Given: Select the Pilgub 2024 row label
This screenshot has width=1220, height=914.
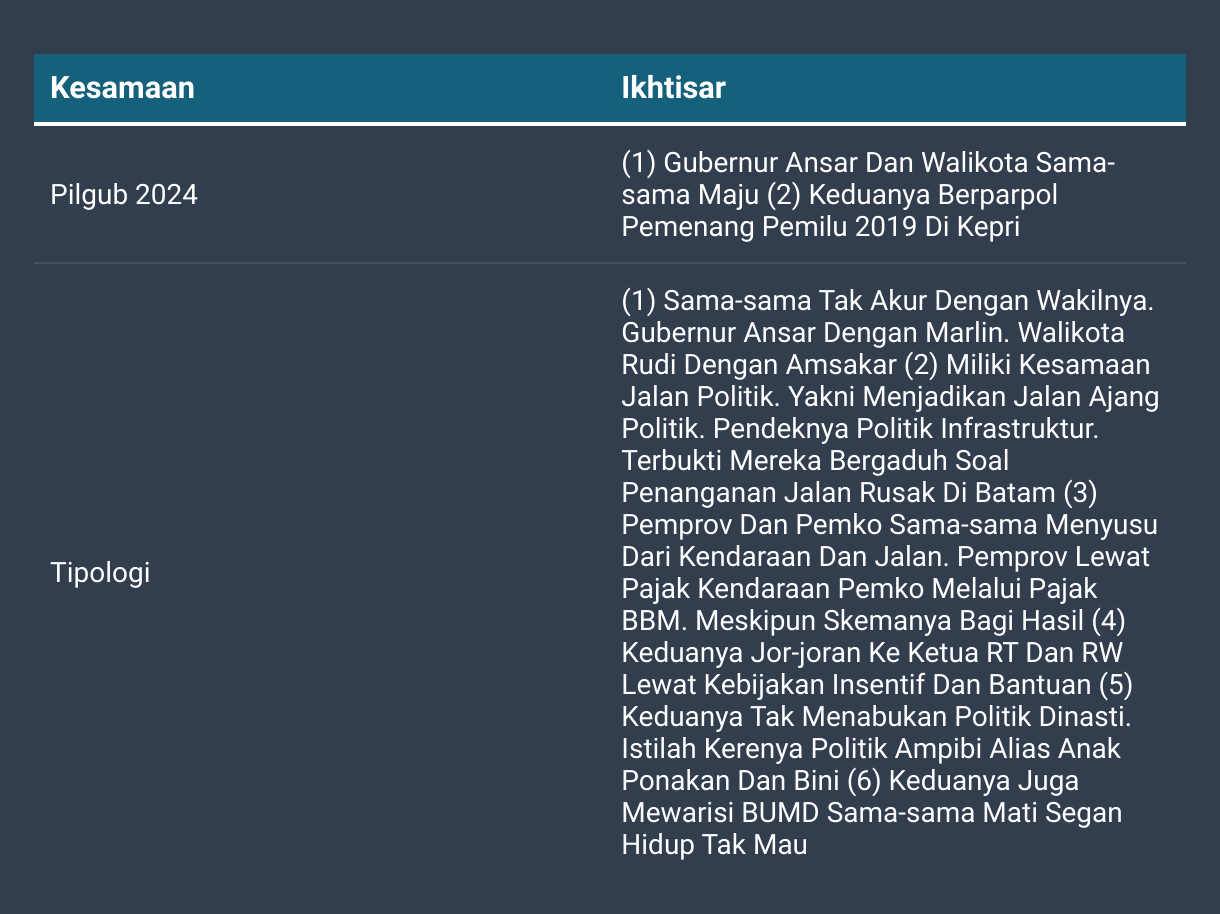Looking at the screenshot, I should pyautogui.click(x=124, y=194).
